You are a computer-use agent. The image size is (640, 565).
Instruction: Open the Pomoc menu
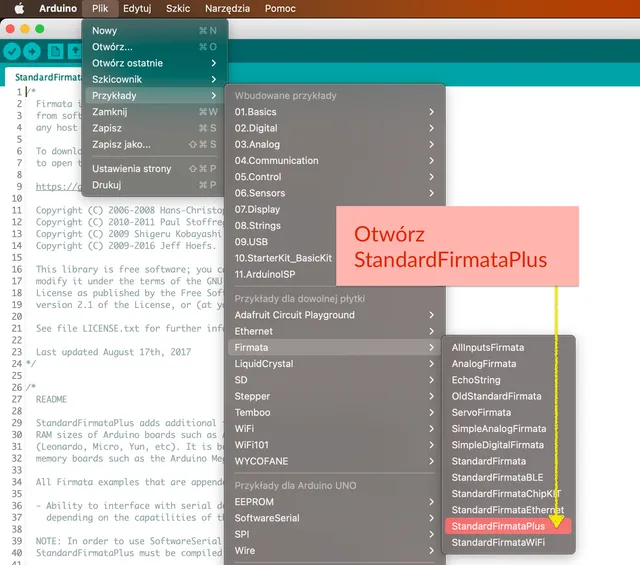click(280, 9)
